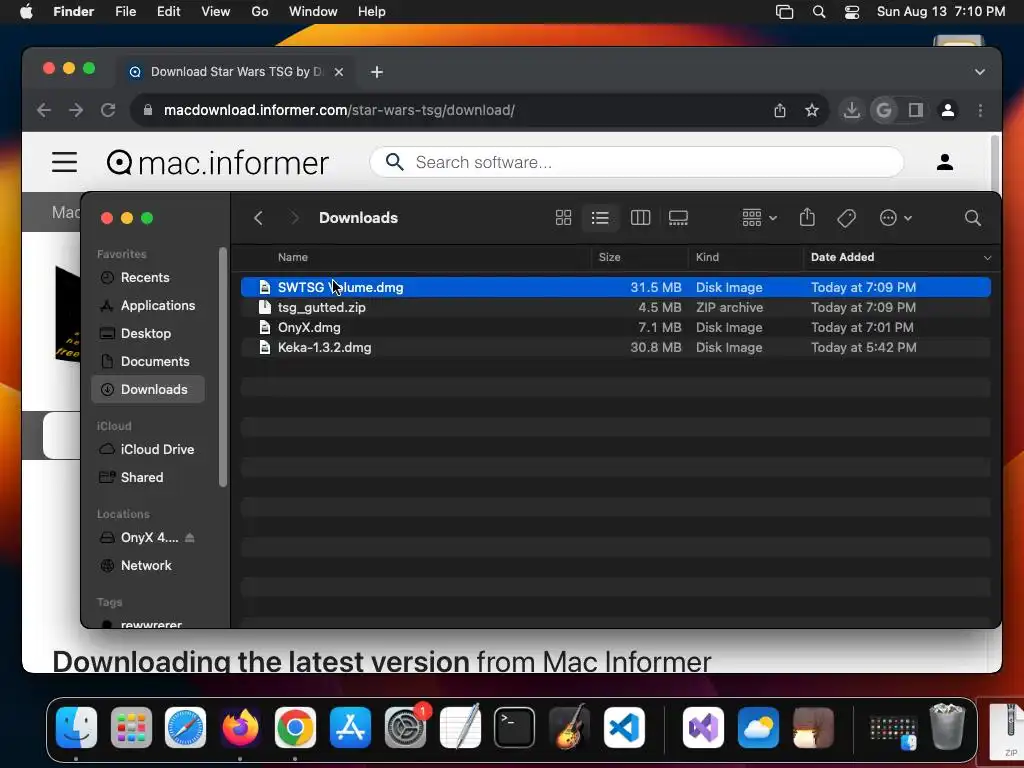Switch Finder to list view

[600, 217]
